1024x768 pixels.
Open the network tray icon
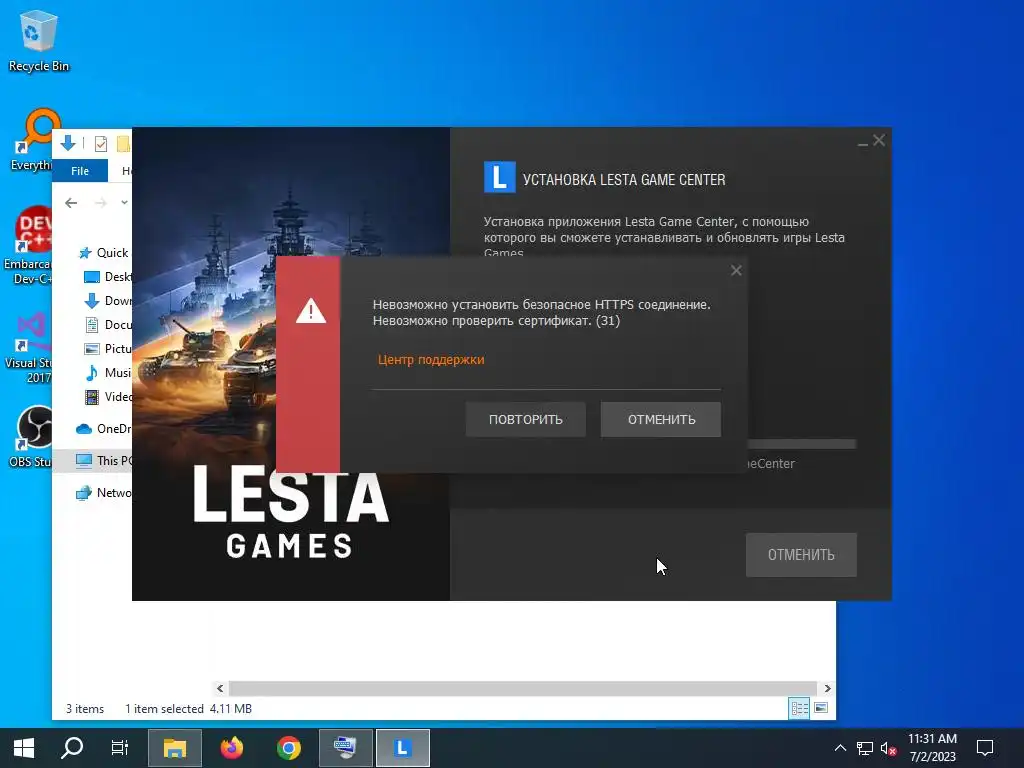pos(865,748)
